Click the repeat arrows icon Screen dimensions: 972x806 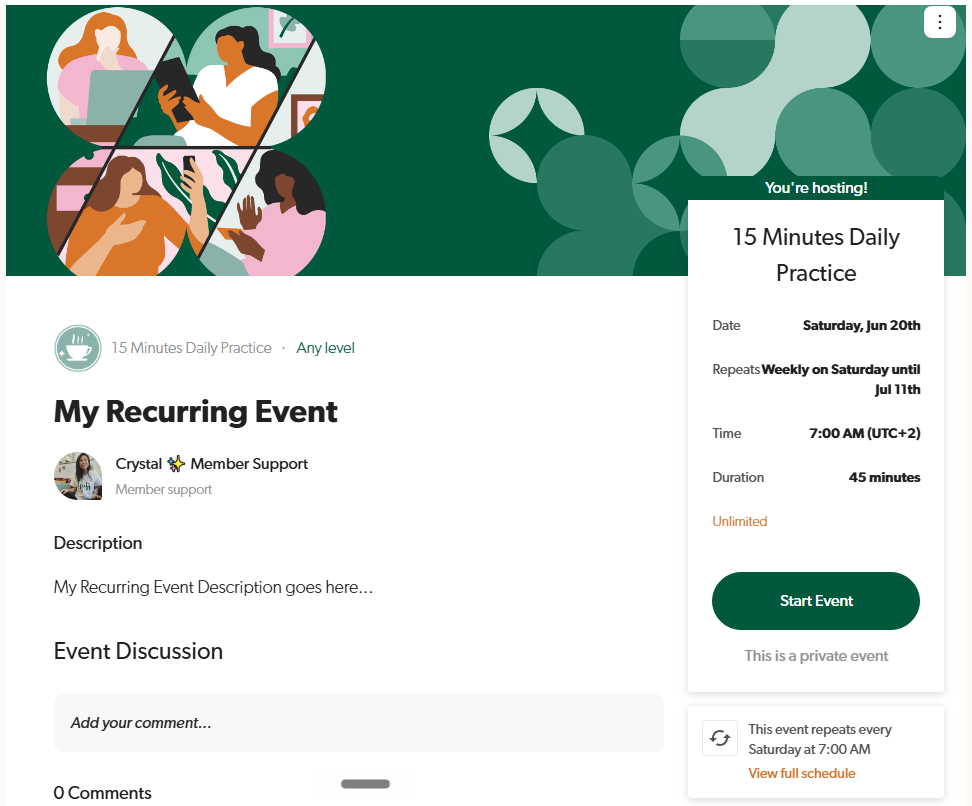(720, 738)
